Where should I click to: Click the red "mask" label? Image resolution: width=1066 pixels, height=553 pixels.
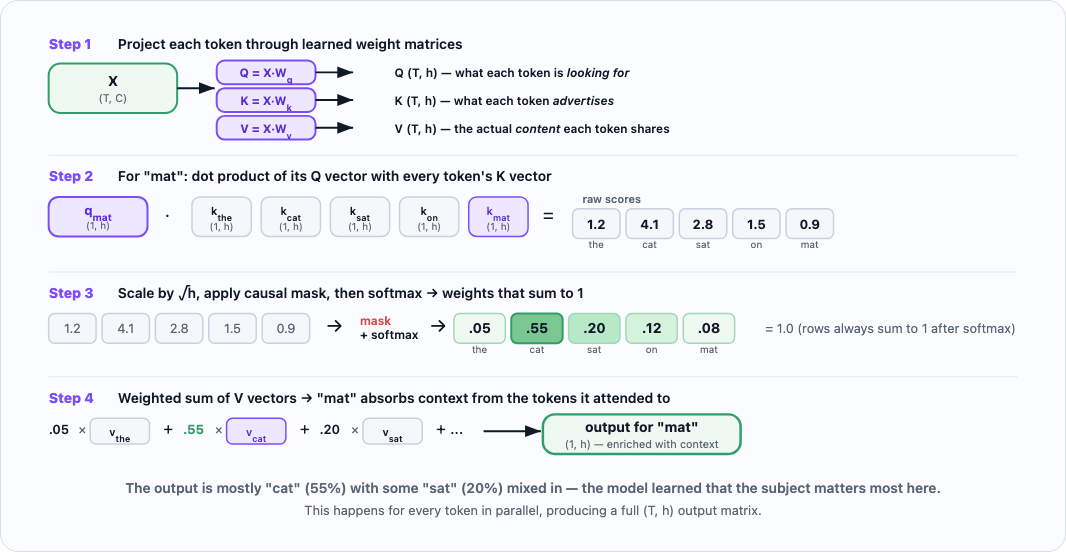[376, 321]
